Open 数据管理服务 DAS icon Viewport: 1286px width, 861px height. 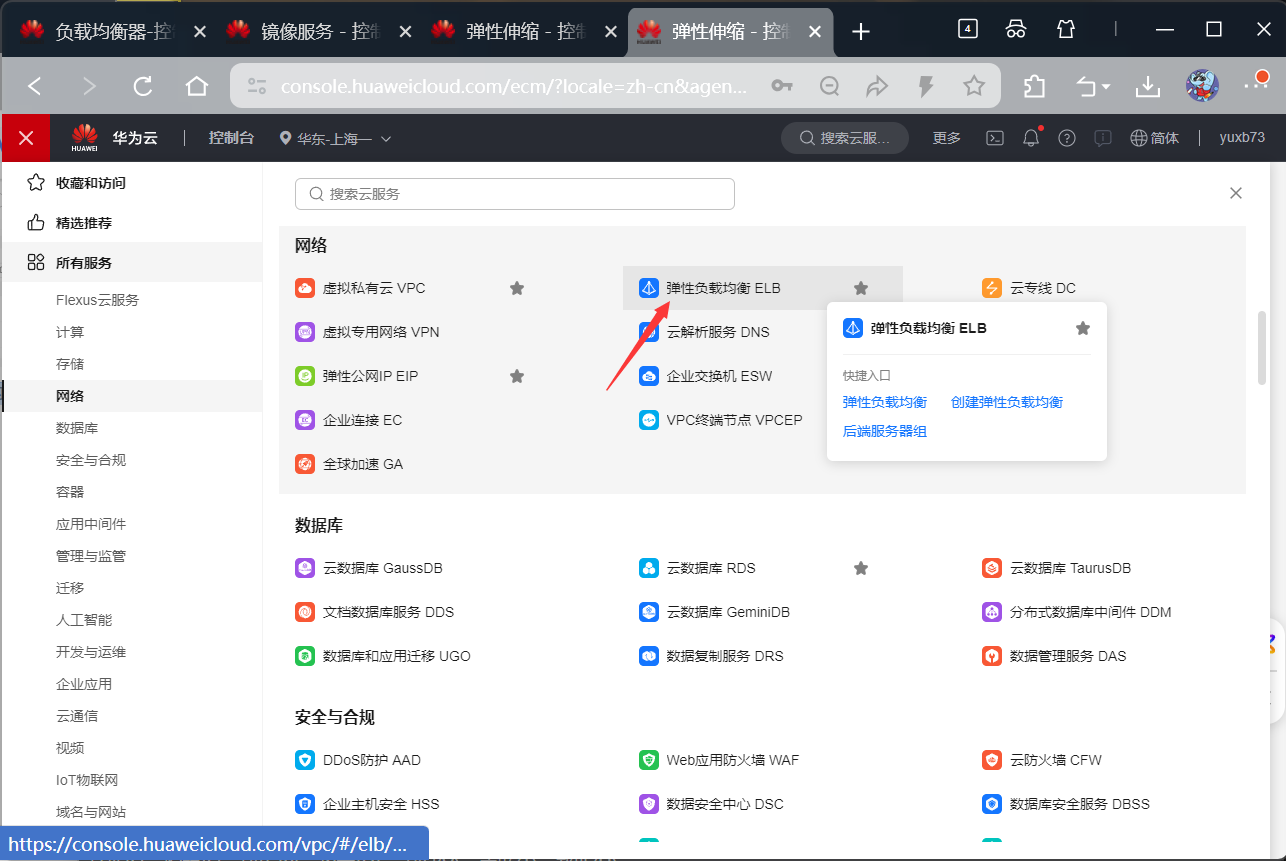[992, 656]
